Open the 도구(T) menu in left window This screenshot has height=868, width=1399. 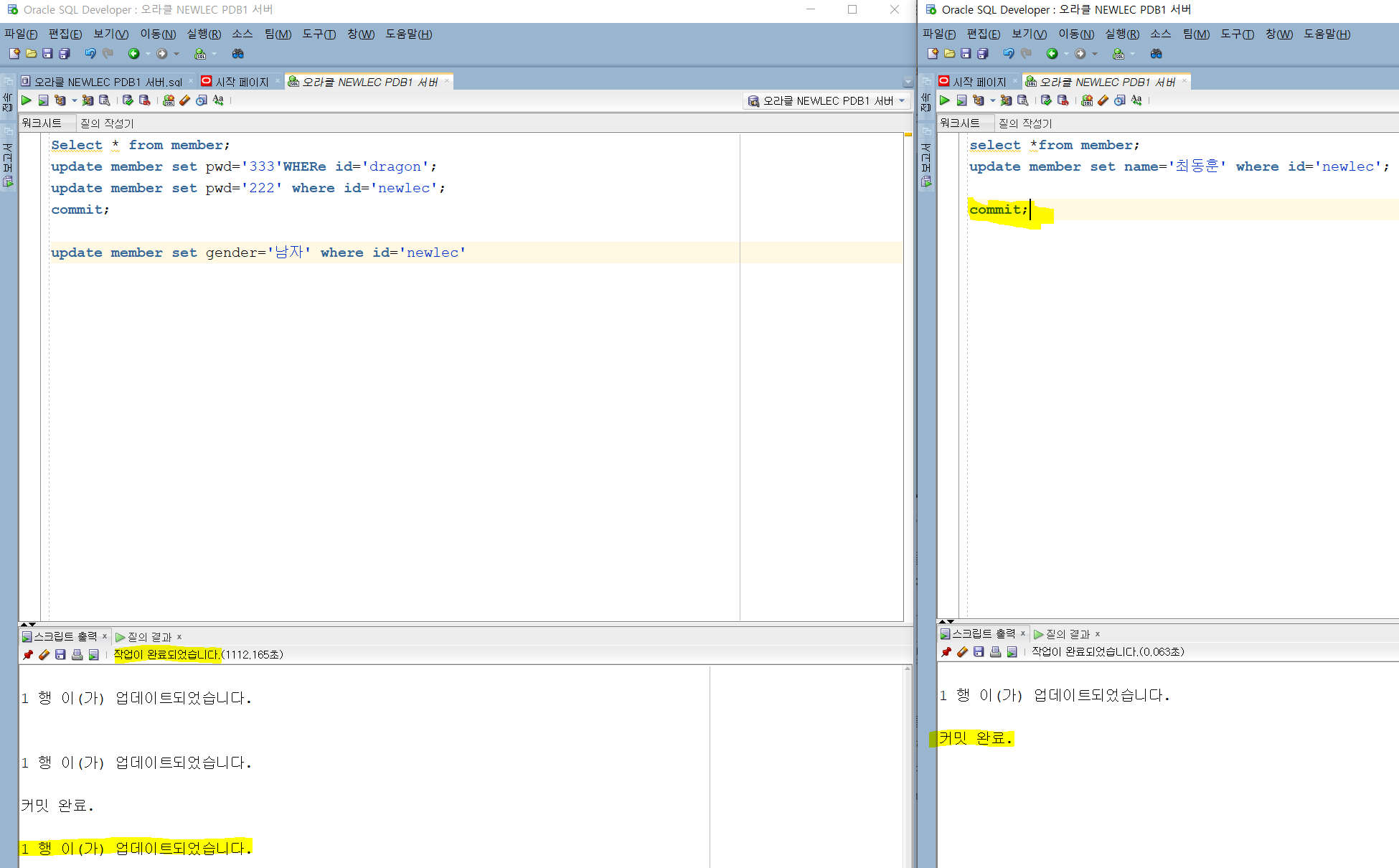[319, 34]
